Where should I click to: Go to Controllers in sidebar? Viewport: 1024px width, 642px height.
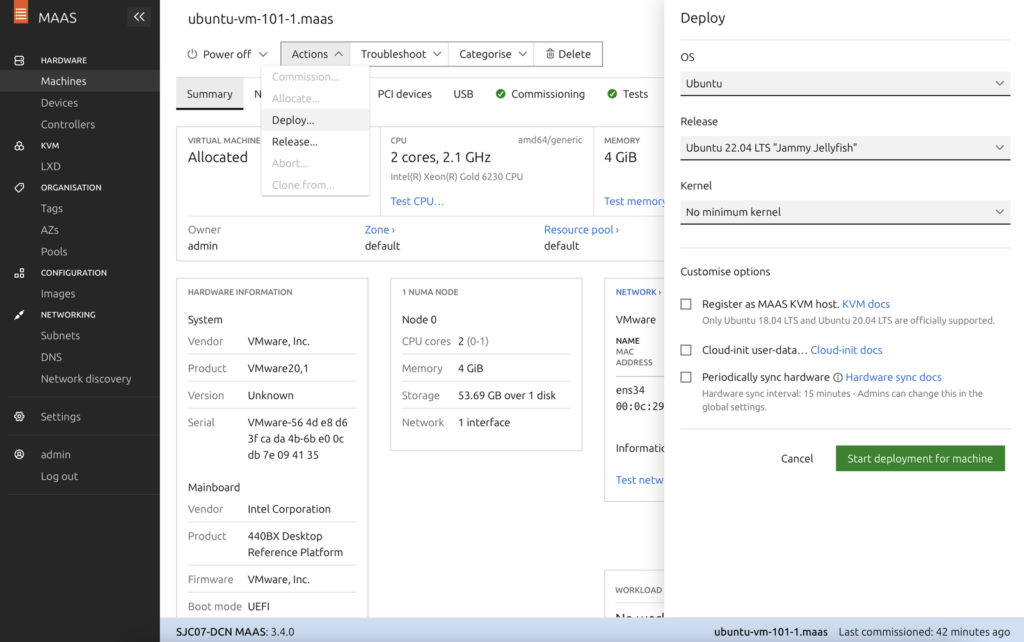pos(67,124)
